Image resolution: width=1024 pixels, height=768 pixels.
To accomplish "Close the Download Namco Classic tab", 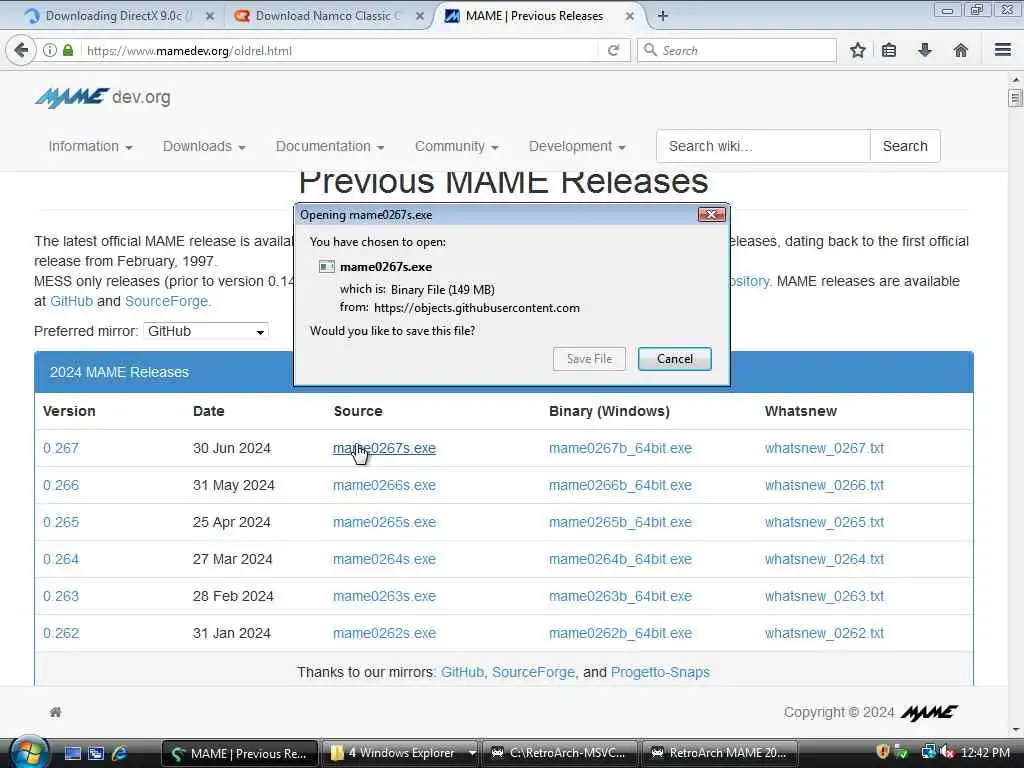I will pyautogui.click(x=420, y=16).
